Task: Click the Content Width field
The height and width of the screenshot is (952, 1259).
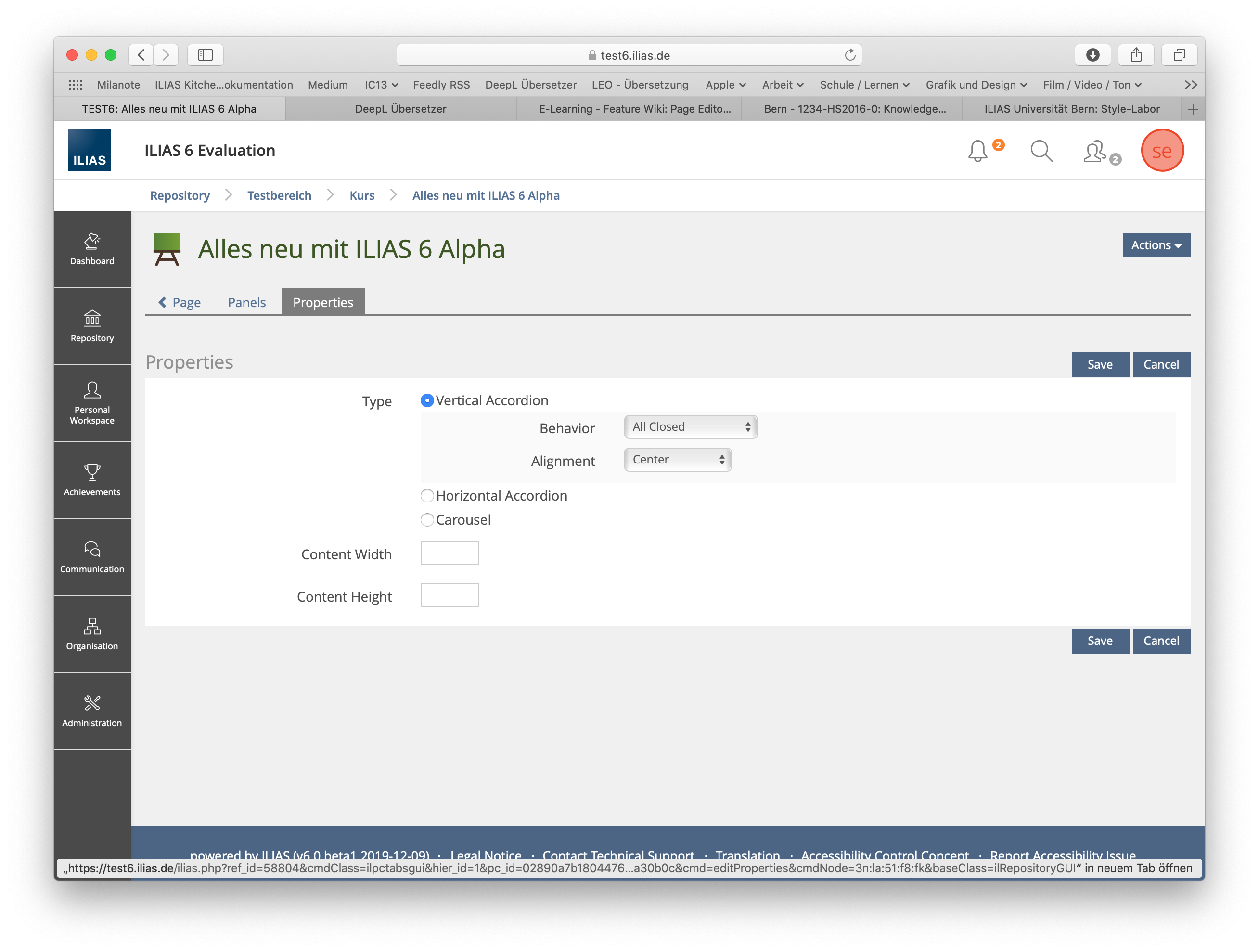Action: [450, 553]
